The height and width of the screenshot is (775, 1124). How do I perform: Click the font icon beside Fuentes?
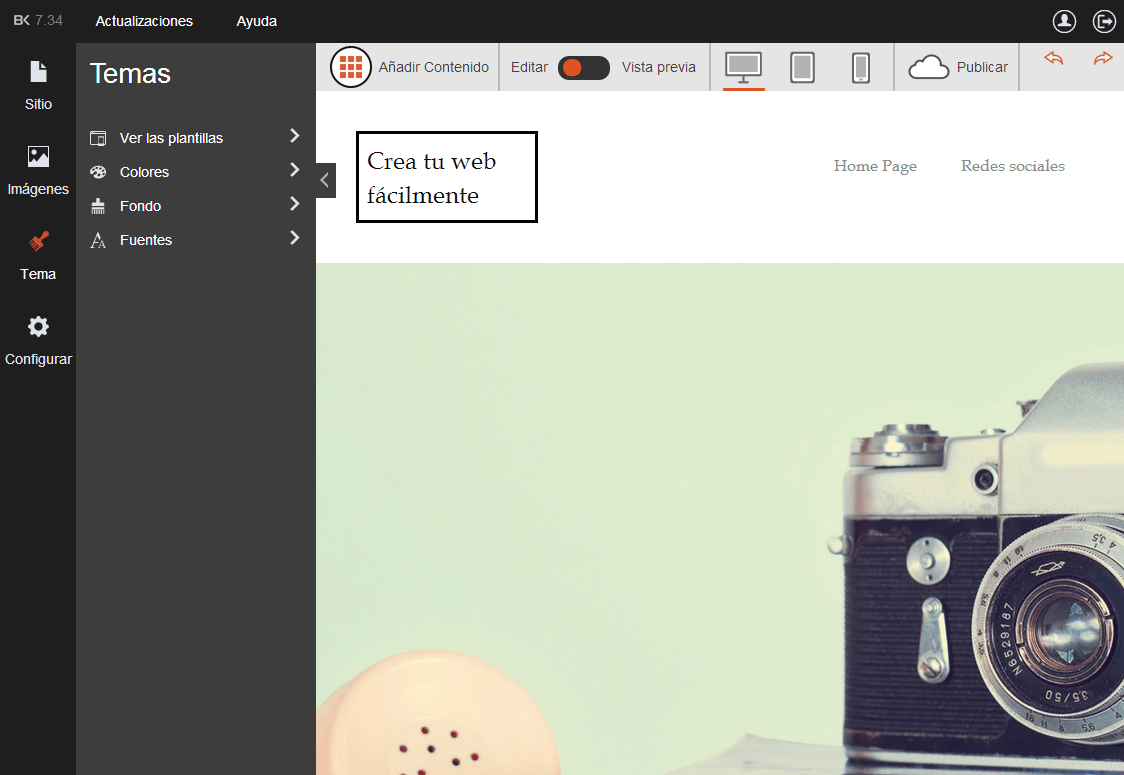[98, 240]
